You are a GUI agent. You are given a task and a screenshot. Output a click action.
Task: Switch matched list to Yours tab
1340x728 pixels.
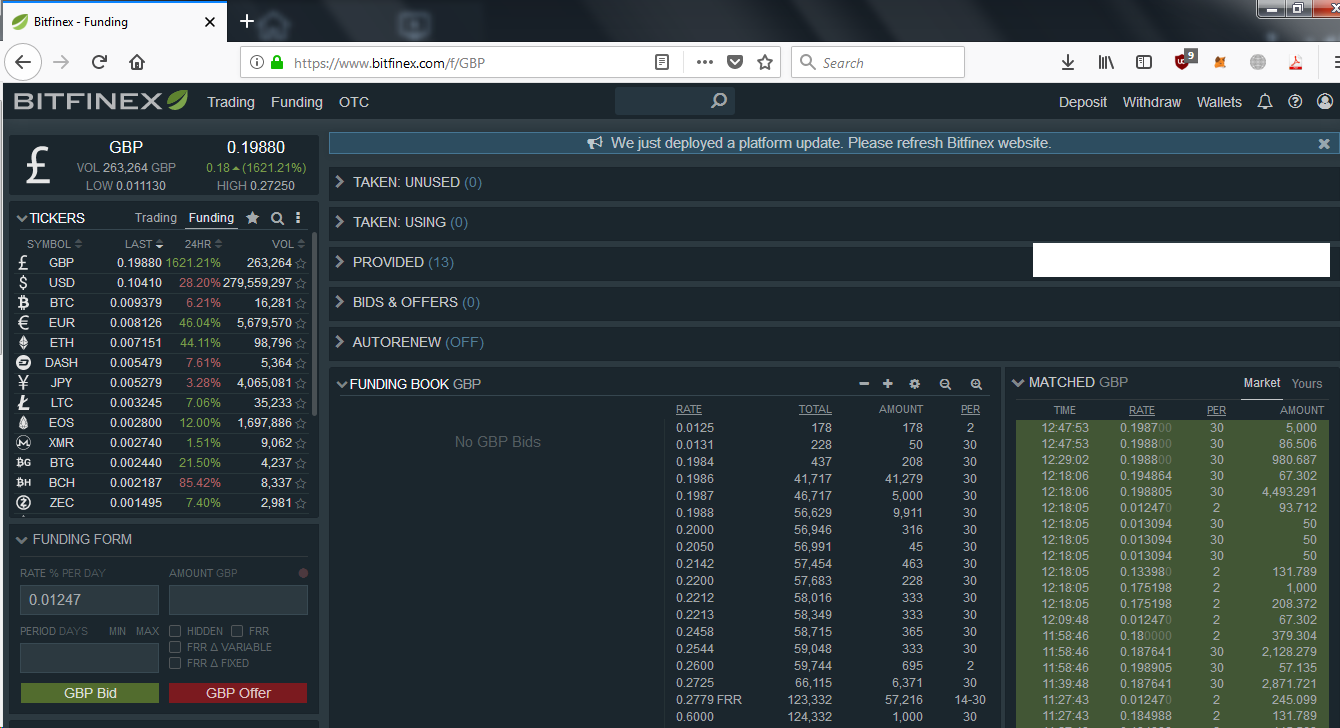click(1307, 383)
